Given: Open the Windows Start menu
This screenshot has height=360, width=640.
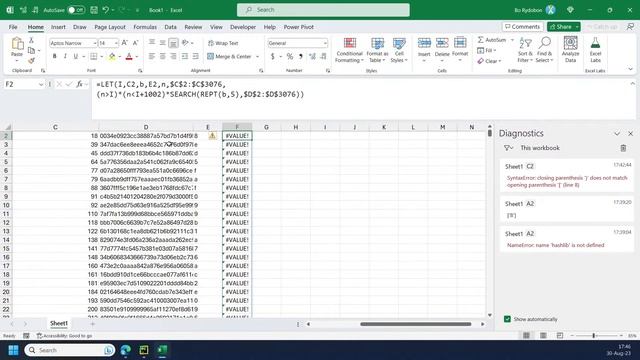Looking at the screenshot, I should pos(13,350).
